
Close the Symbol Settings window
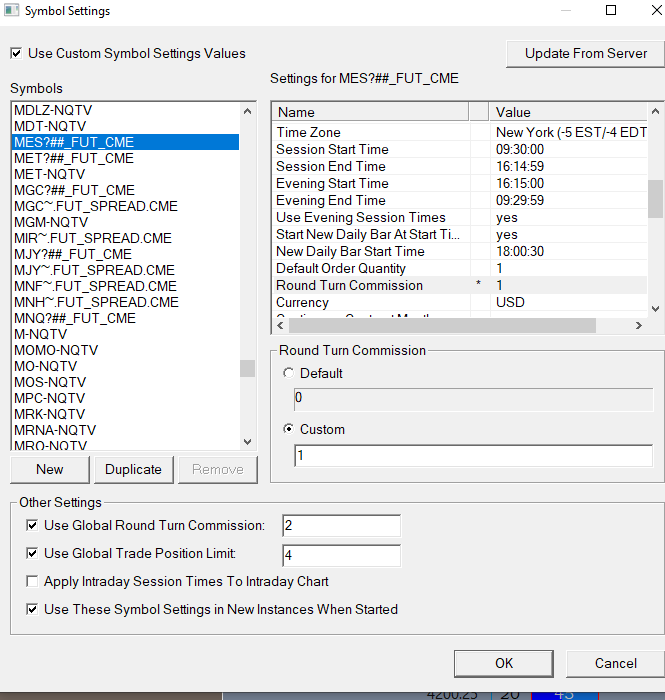[657, 10]
